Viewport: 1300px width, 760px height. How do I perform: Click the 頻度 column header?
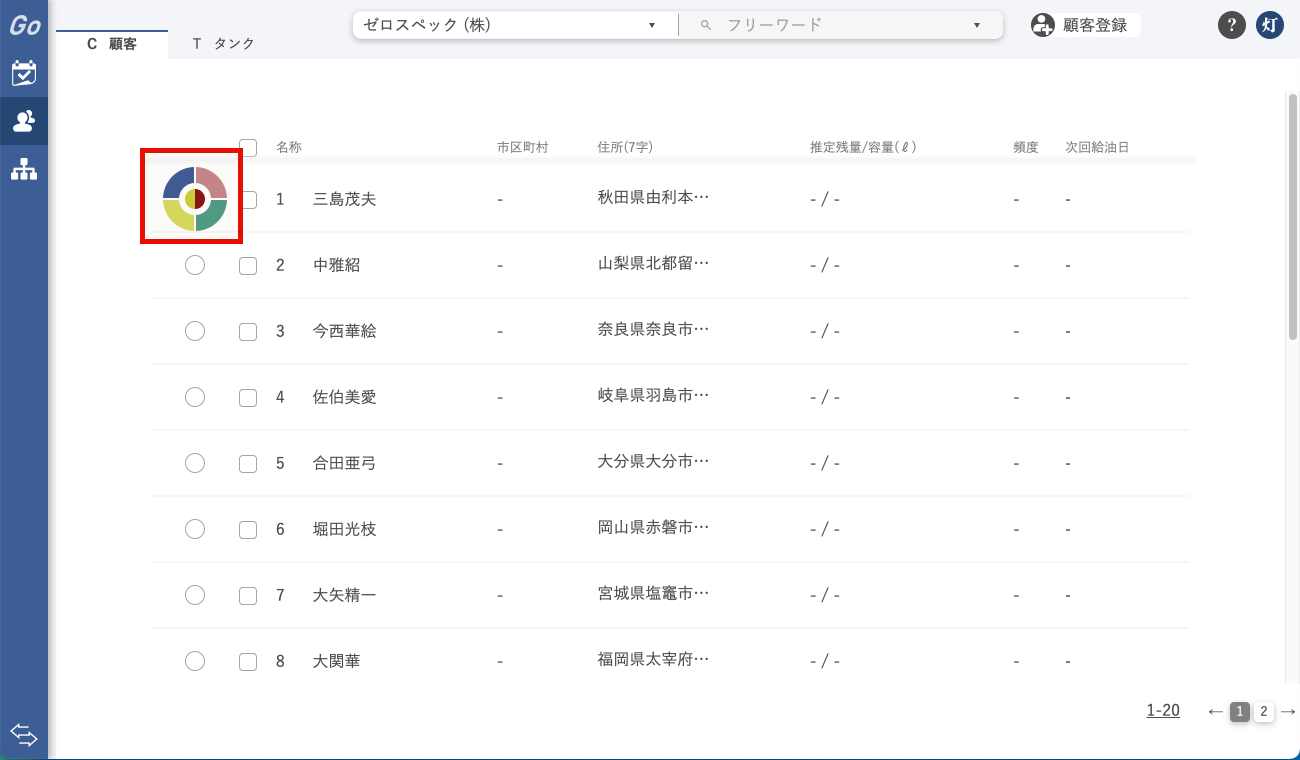pos(1026,147)
